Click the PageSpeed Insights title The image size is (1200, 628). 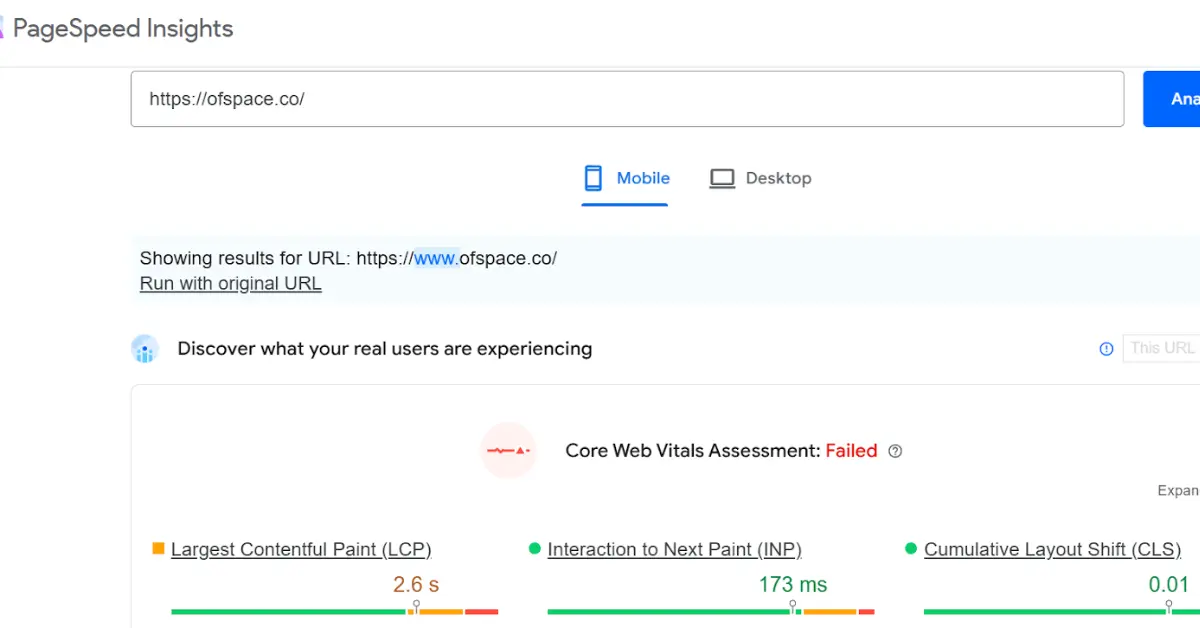click(123, 28)
